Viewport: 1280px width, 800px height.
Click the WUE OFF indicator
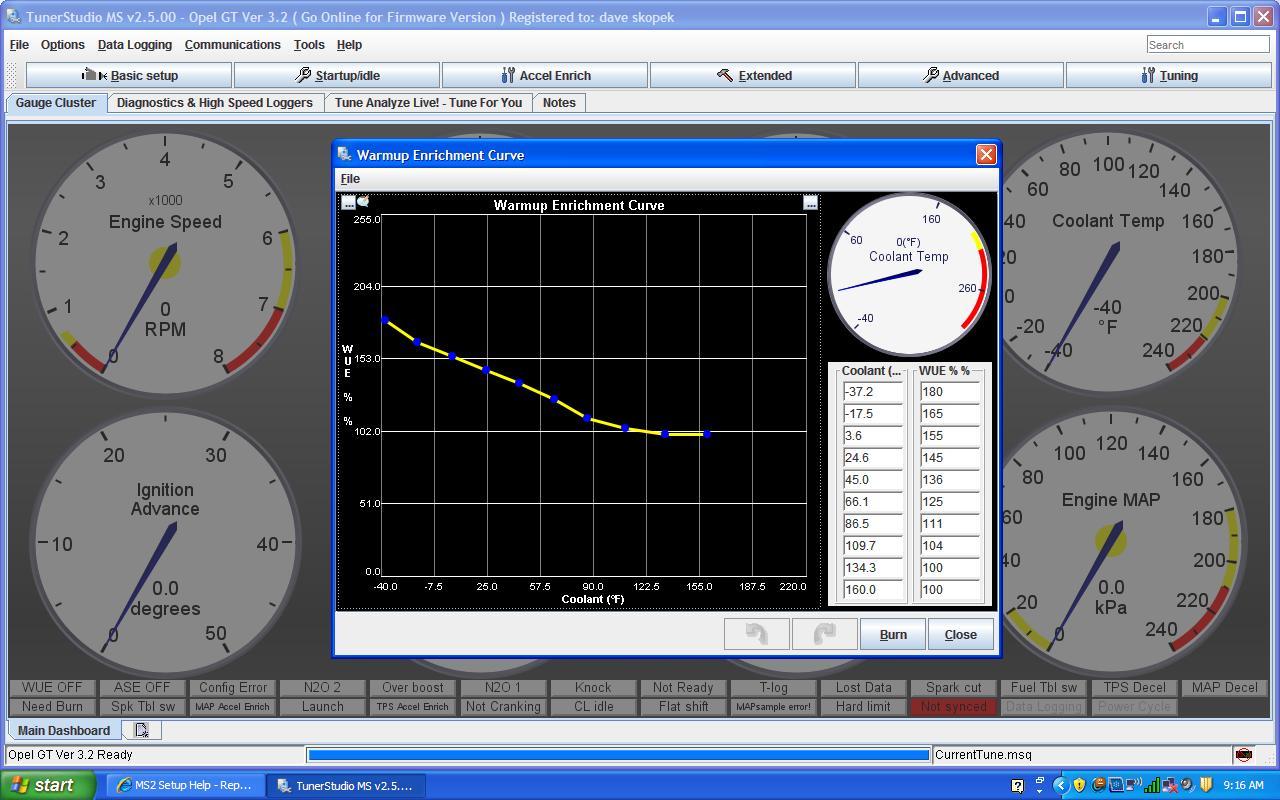(52, 688)
